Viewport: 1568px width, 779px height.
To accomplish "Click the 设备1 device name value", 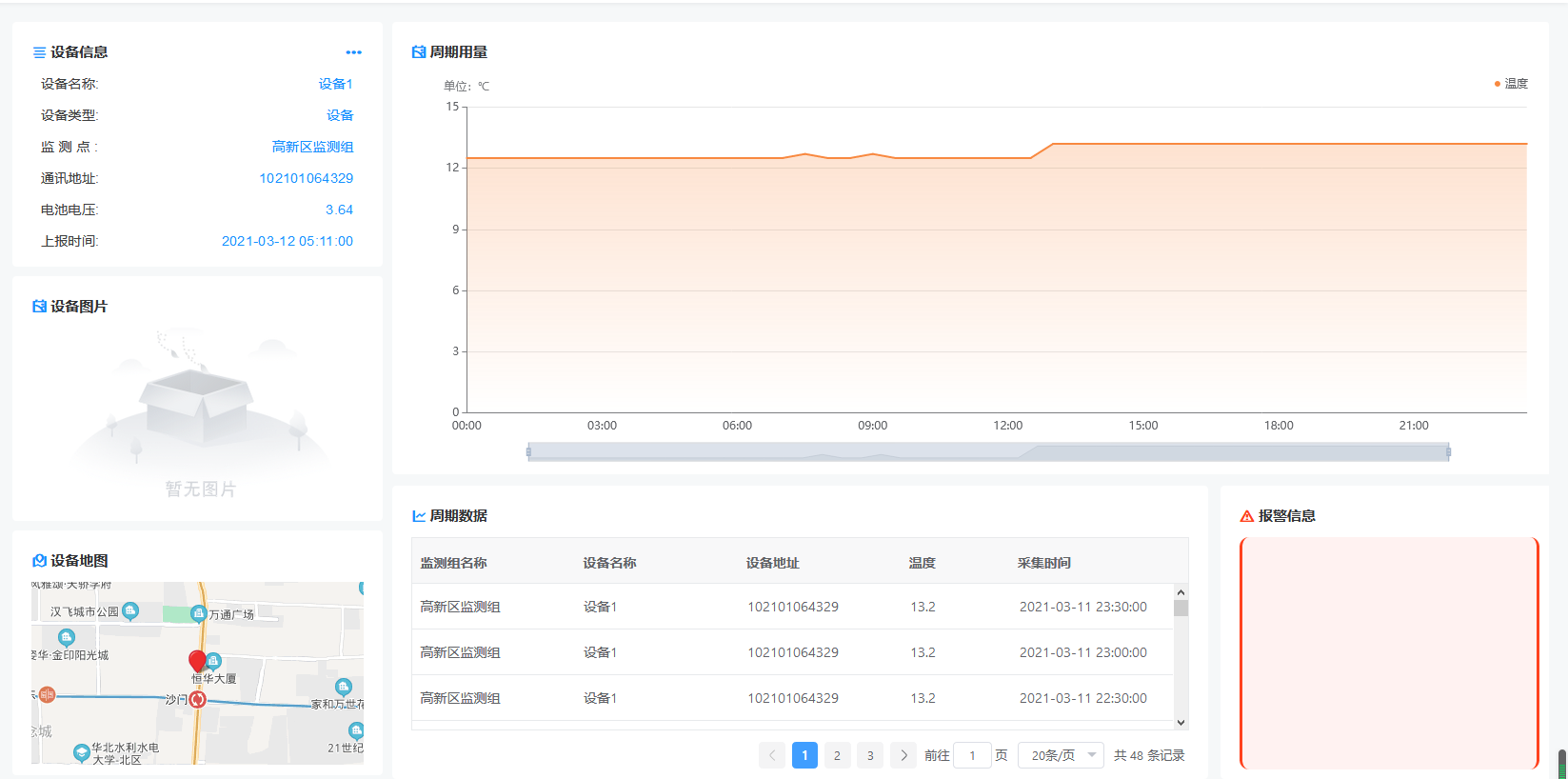I will click(x=335, y=84).
